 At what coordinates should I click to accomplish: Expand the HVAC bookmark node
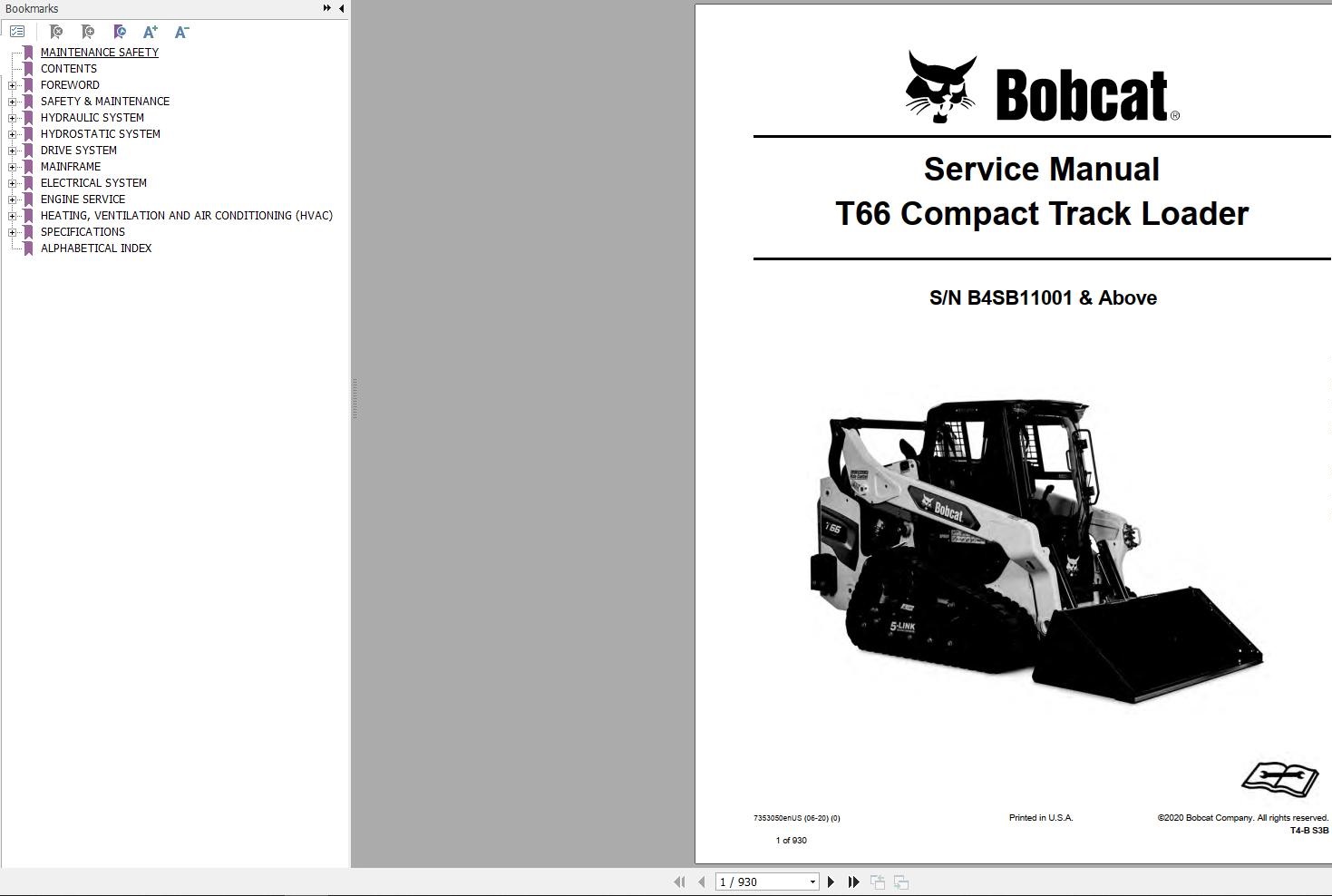13,216
